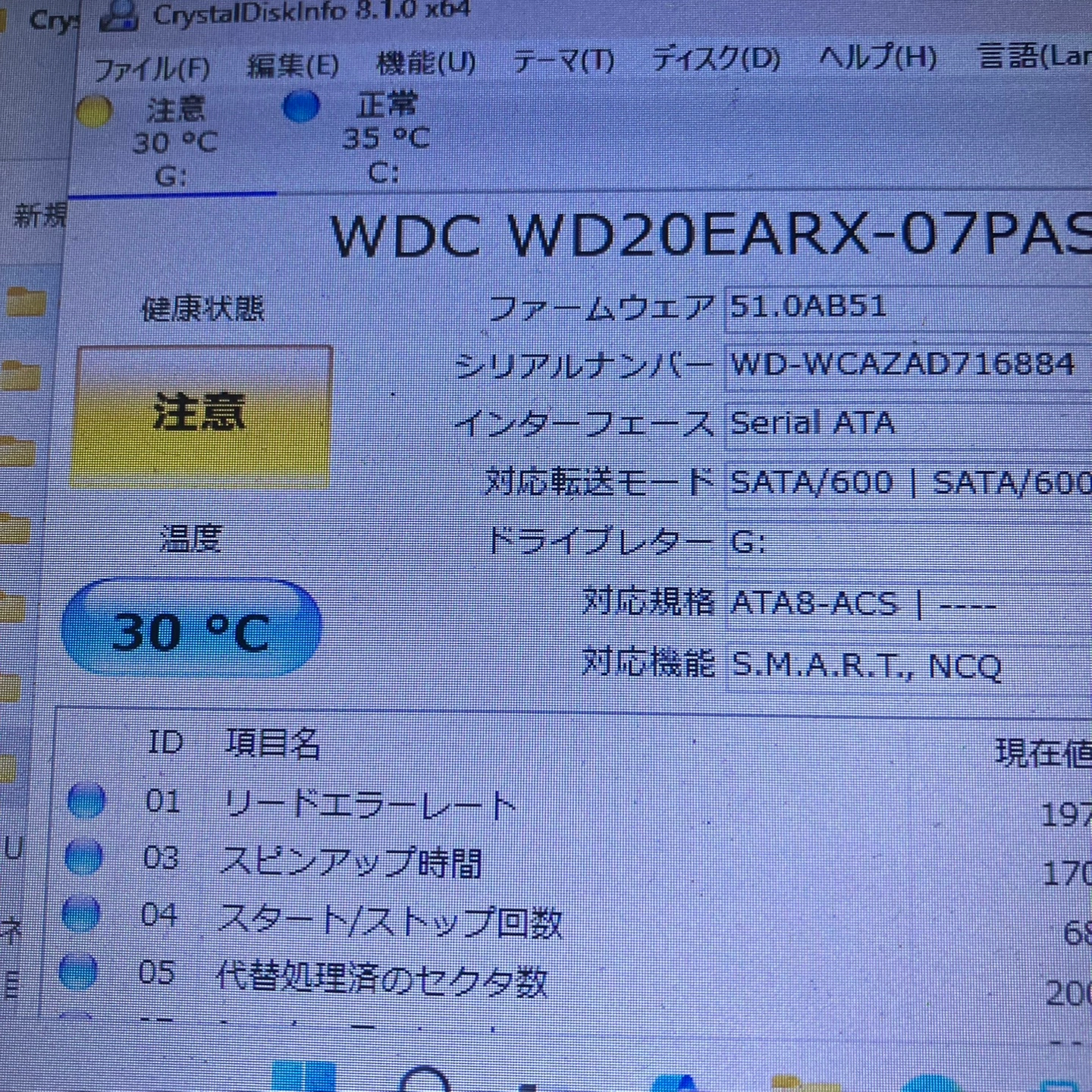Select SMART row 01 リードエラーレート
Screen dimensions: 1092x1092
point(576,805)
